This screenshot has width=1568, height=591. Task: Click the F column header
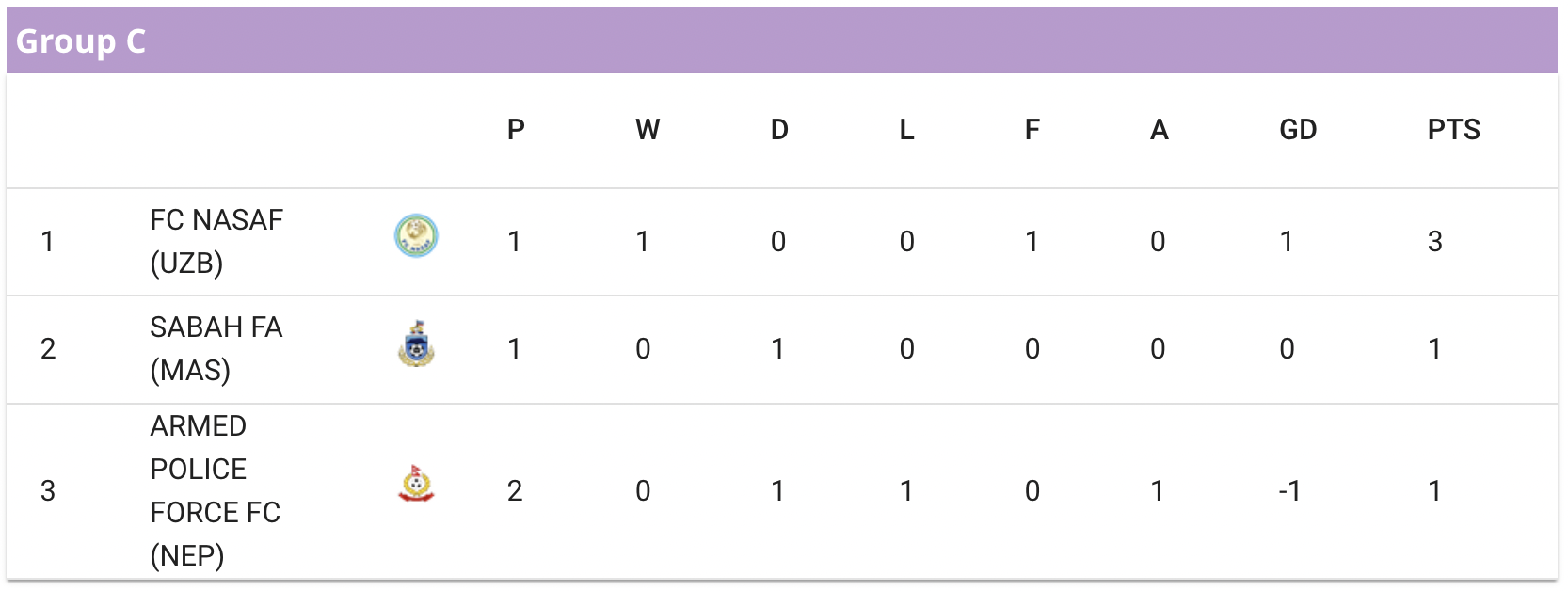(x=1032, y=130)
